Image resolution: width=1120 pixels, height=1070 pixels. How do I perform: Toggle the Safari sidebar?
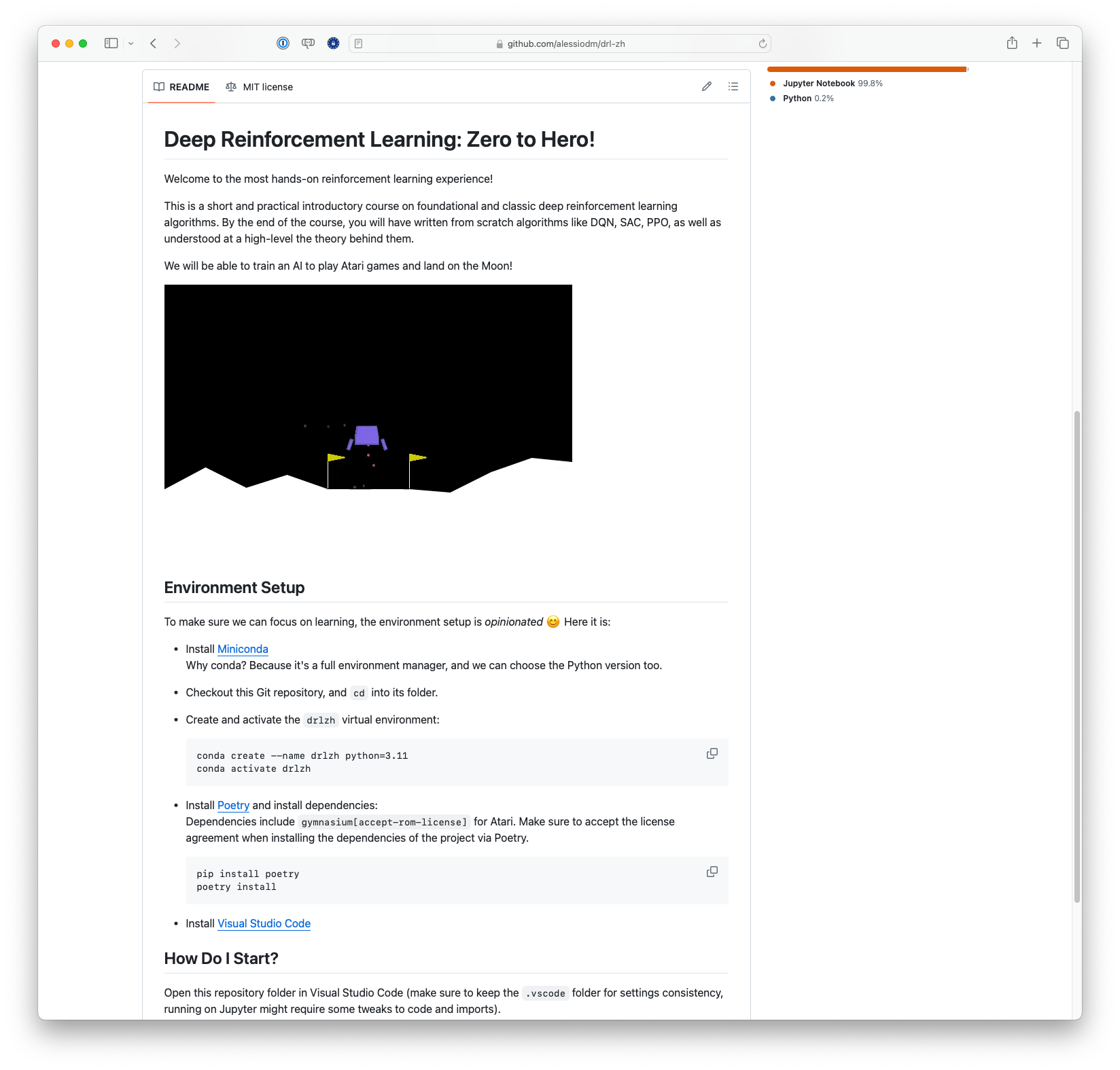pos(111,43)
